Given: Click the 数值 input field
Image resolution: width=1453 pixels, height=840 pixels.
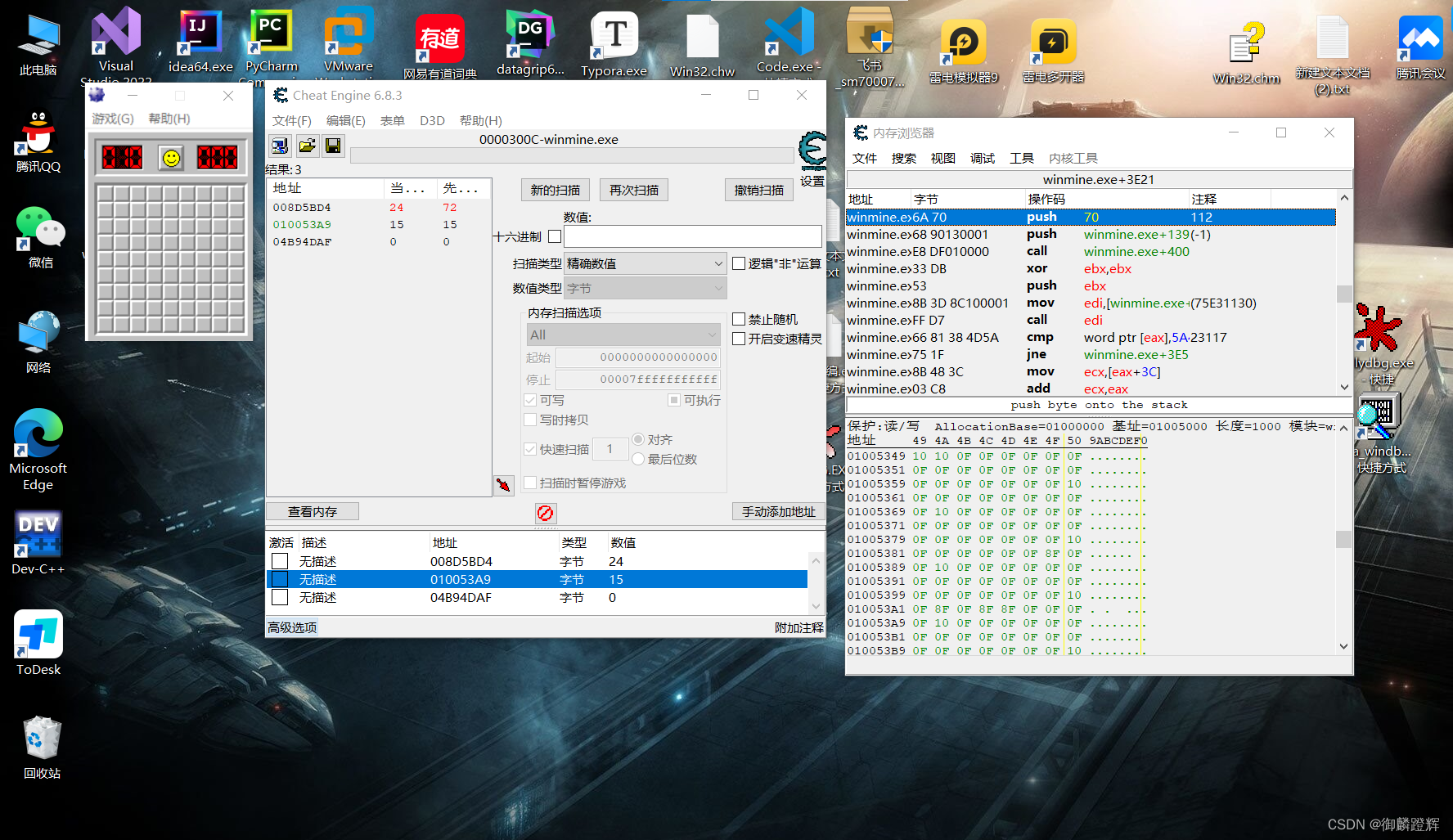Looking at the screenshot, I should 693,236.
